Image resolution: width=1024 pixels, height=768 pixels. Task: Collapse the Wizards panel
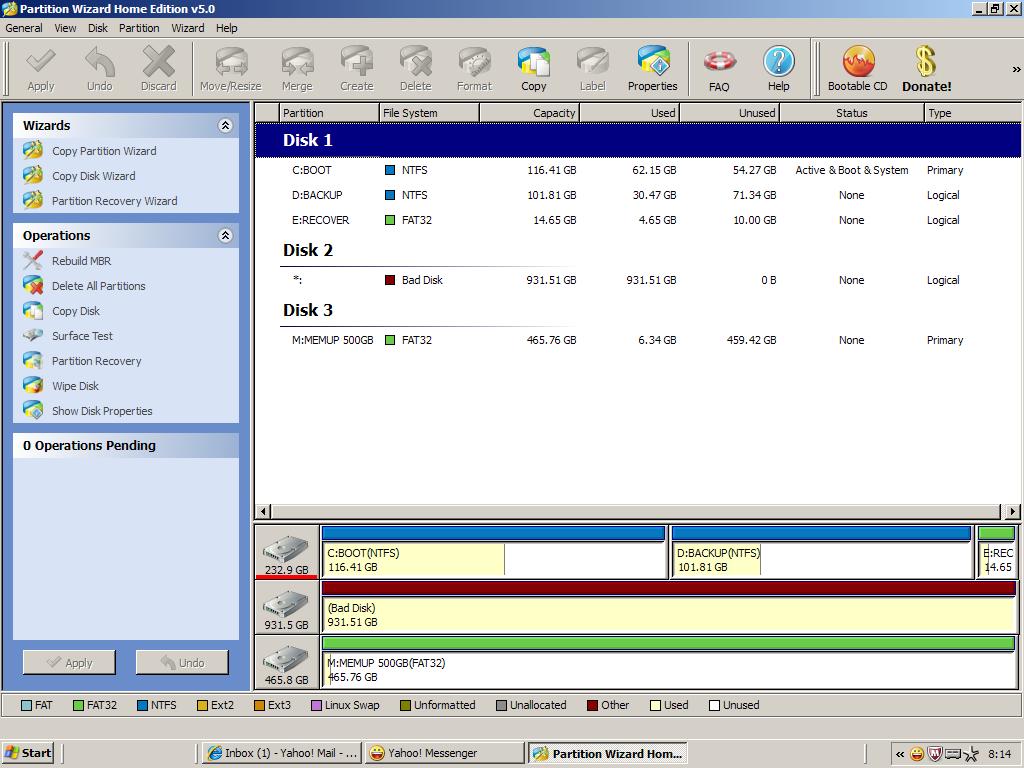[225, 126]
